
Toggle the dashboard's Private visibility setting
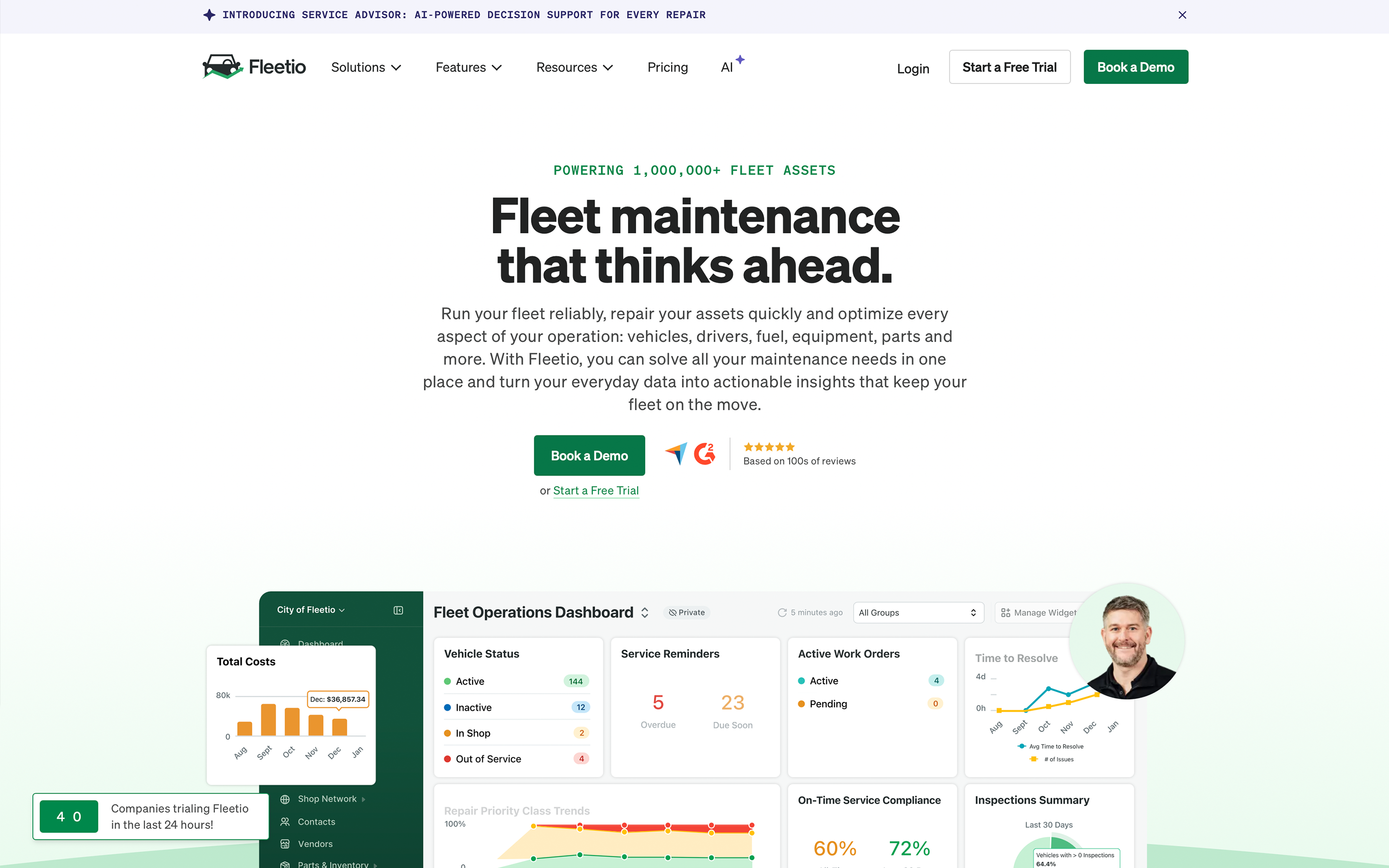686,612
